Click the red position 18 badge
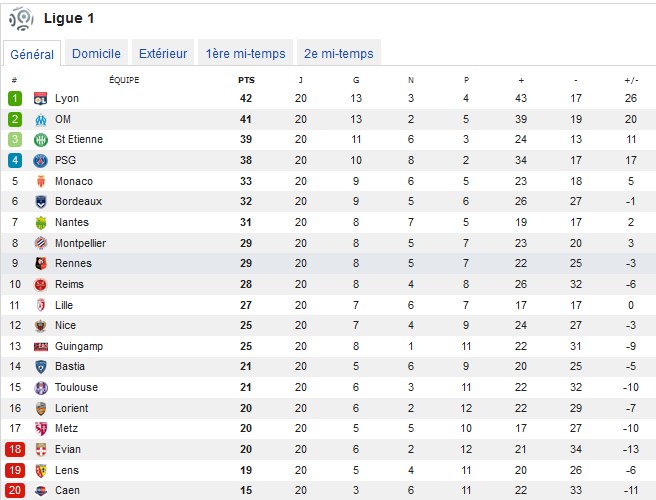 [15, 449]
